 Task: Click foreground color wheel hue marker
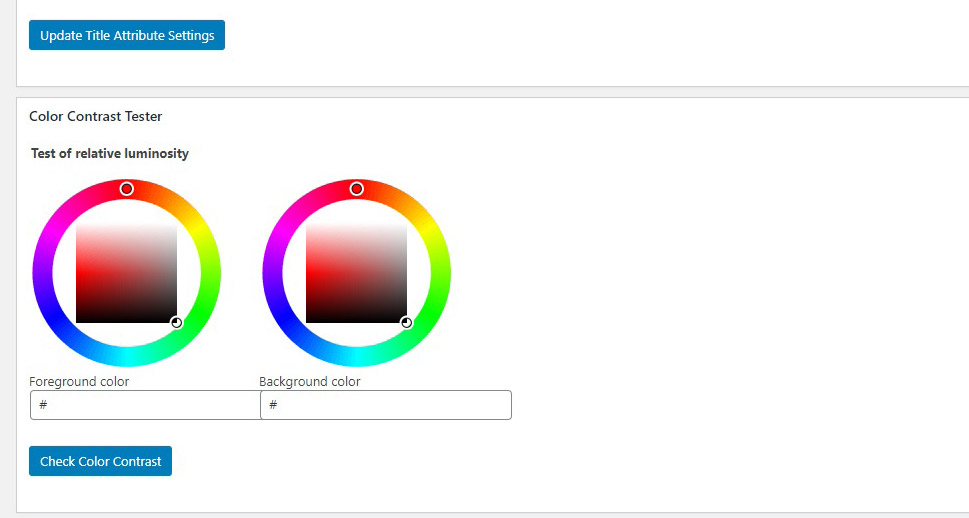[127, 189]
